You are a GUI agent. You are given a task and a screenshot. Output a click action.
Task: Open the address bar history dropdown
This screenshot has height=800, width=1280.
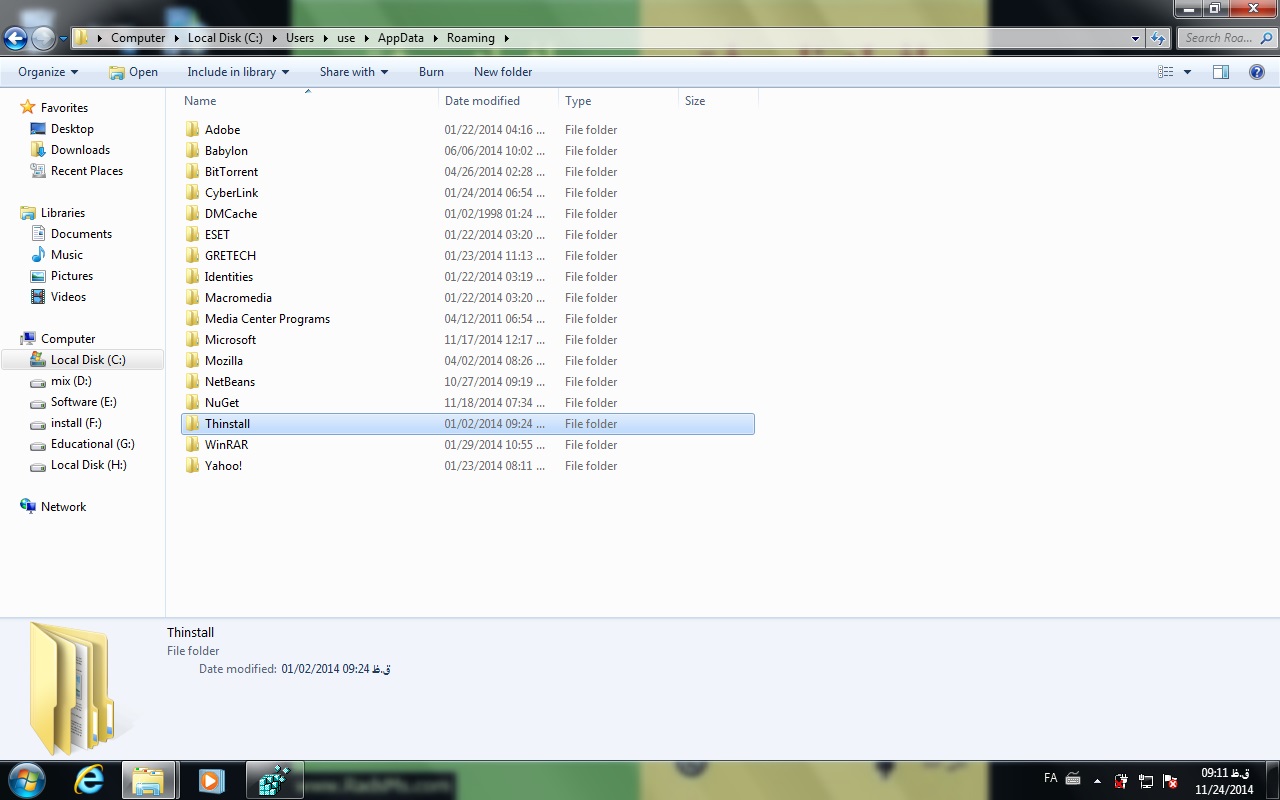pyautogui.click(x=1135, y=38)
